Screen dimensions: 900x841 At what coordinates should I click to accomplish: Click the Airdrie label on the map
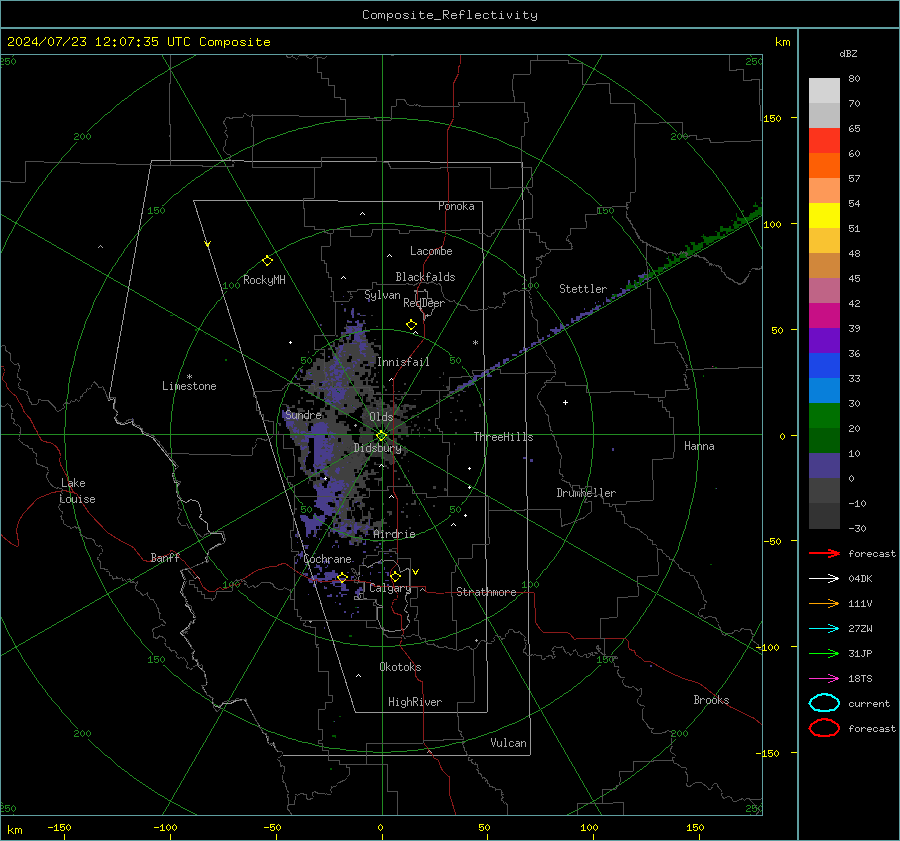[x=394, y=534]
